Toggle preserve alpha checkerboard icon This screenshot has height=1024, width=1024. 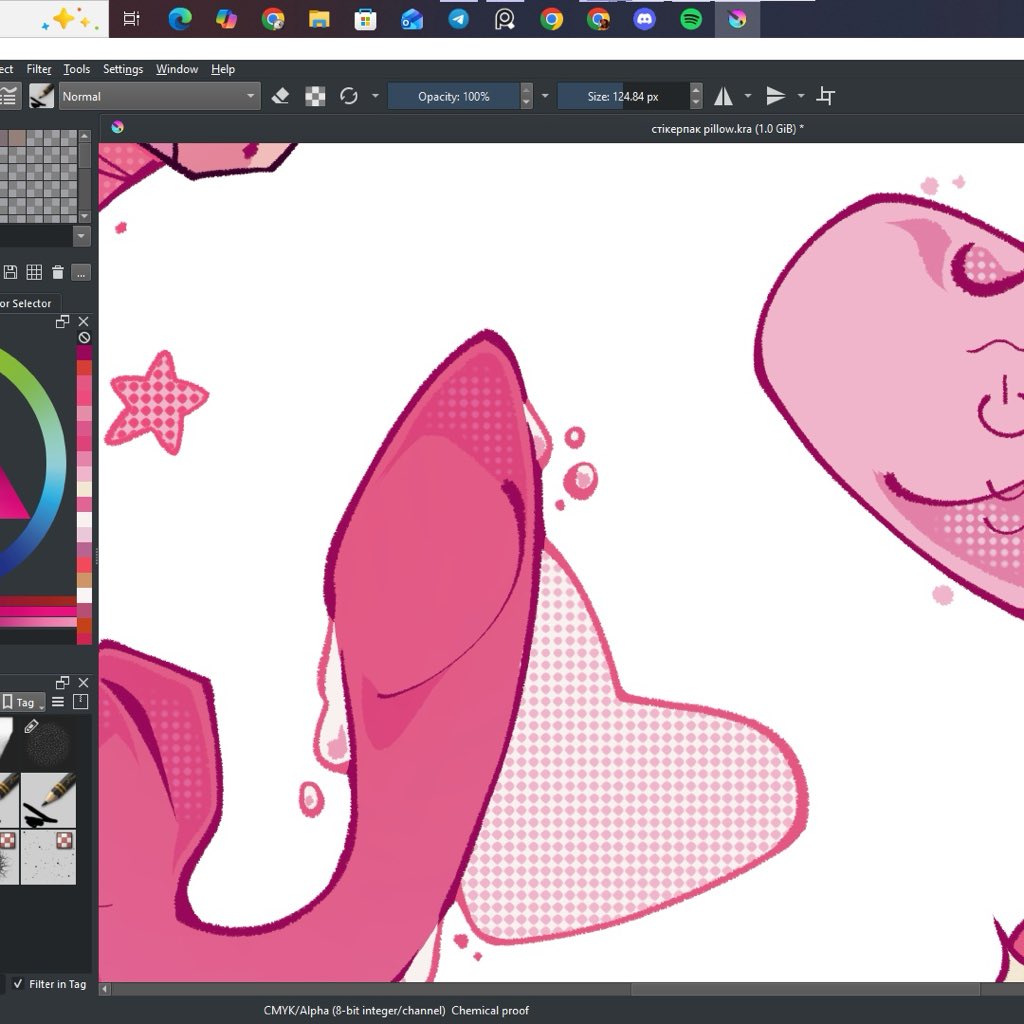[x=315, y=97]
